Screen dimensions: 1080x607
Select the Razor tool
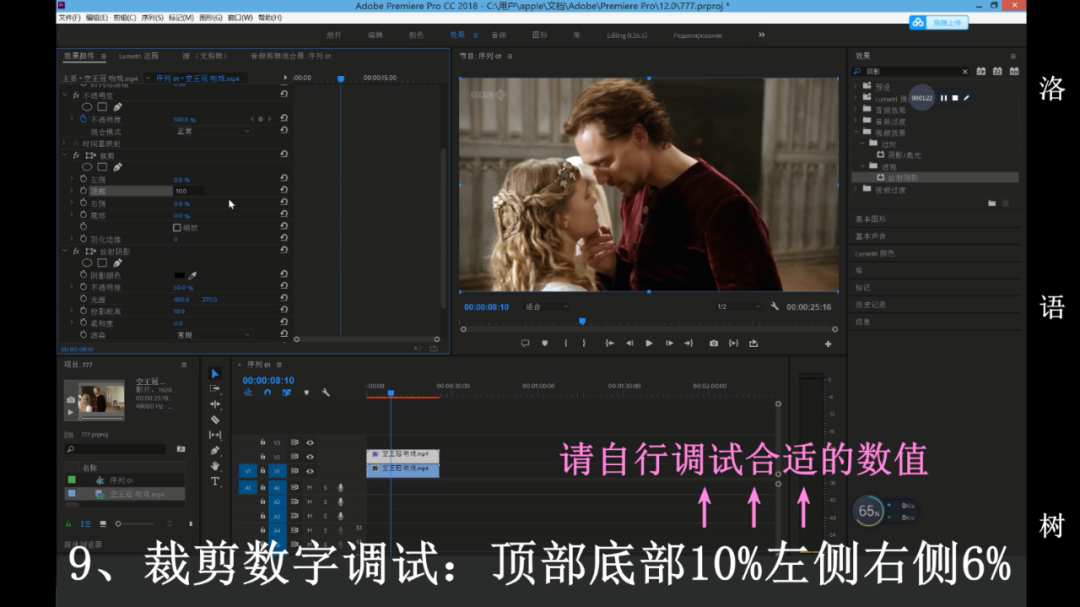tap(215, 420)
